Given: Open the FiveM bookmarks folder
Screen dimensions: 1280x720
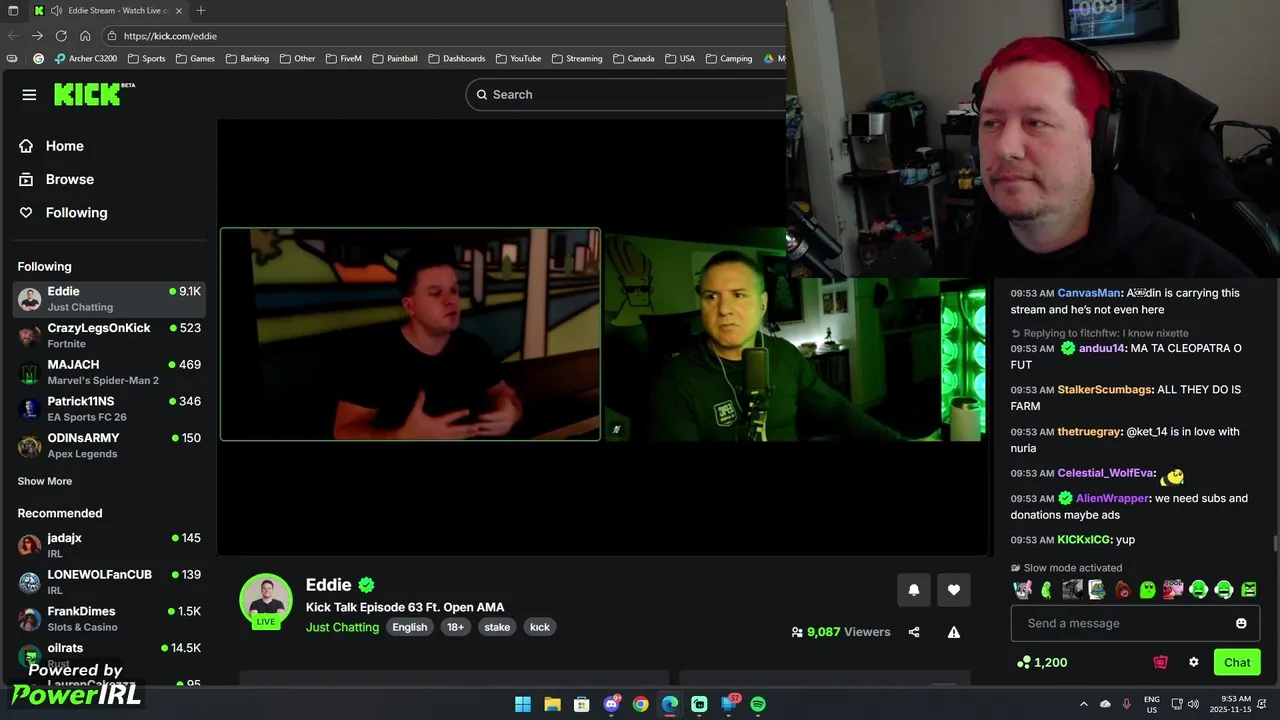Looking at the screenshot, I should coord(343,59).
